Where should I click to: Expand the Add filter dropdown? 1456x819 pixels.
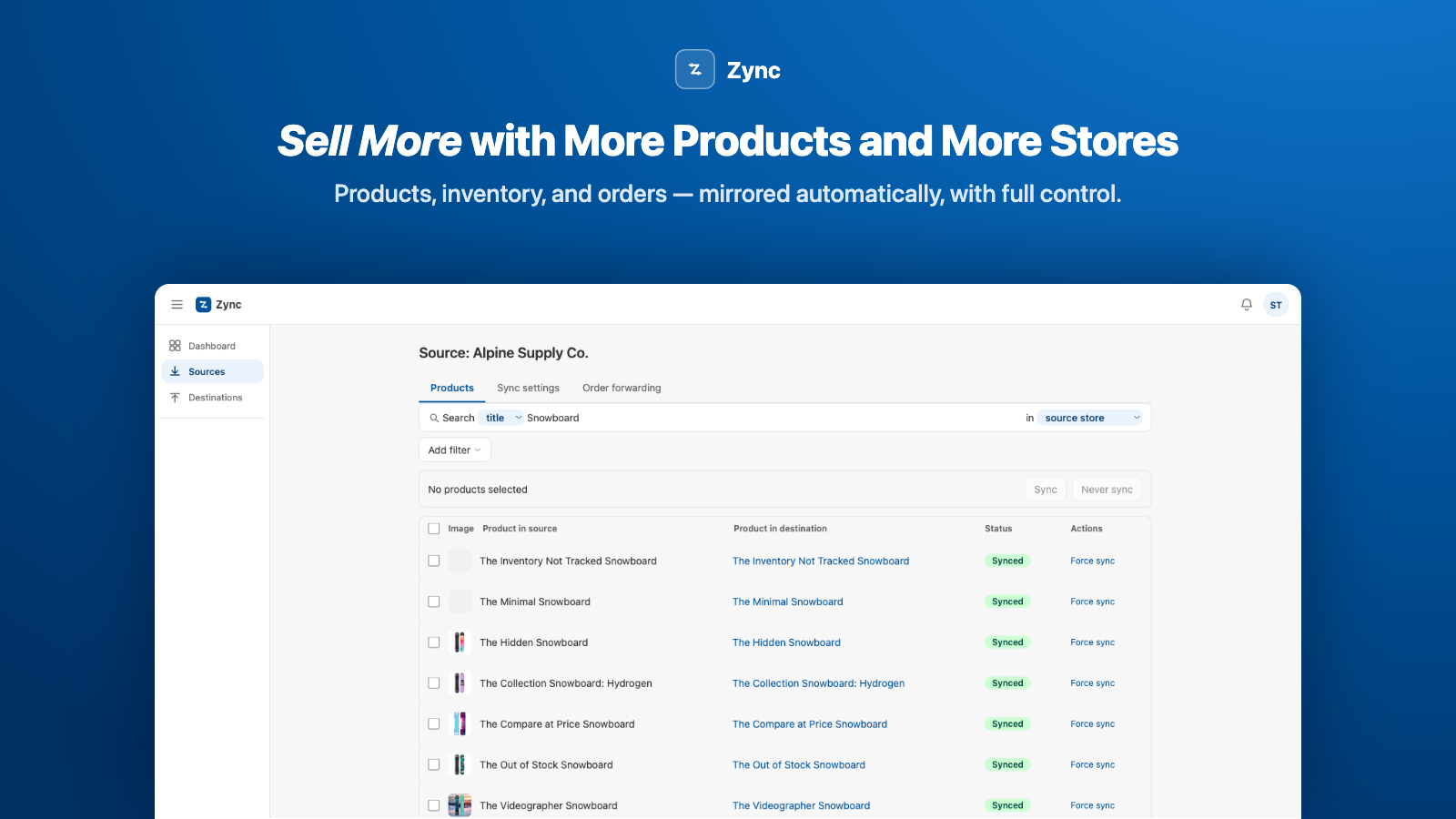click(454, 450)
